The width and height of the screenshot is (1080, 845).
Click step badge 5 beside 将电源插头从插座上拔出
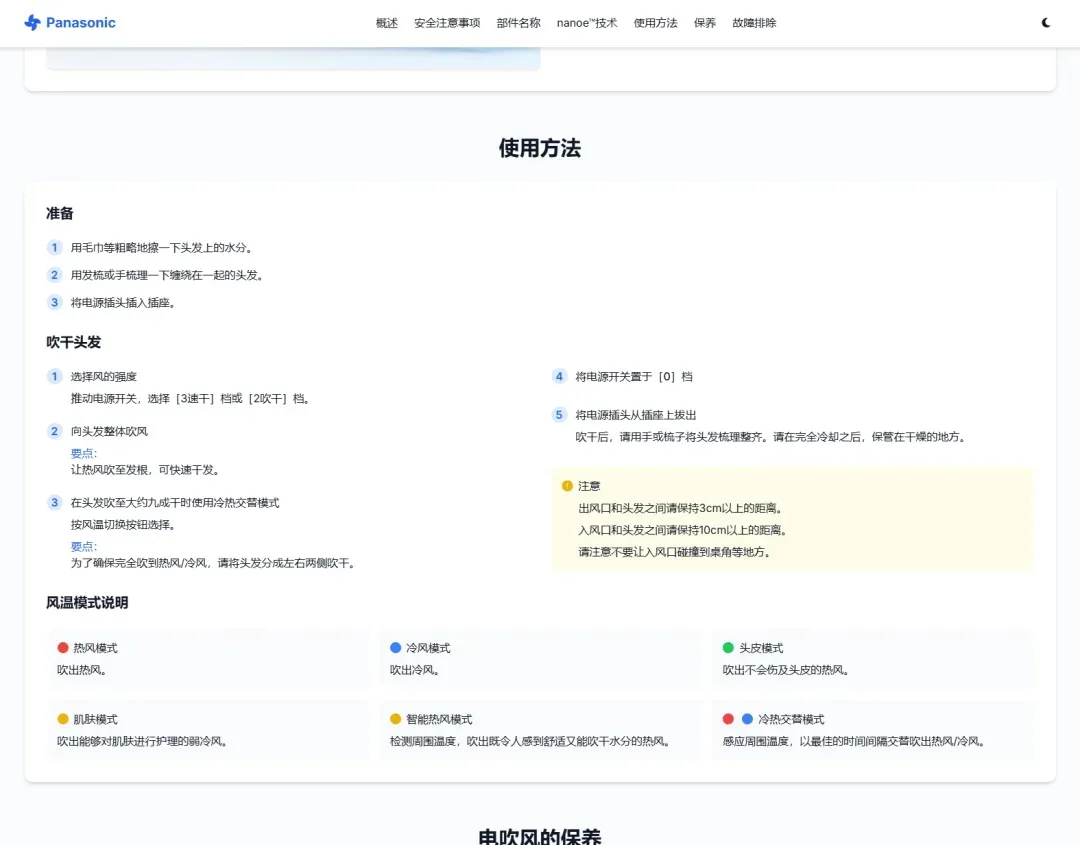[558, 414]
